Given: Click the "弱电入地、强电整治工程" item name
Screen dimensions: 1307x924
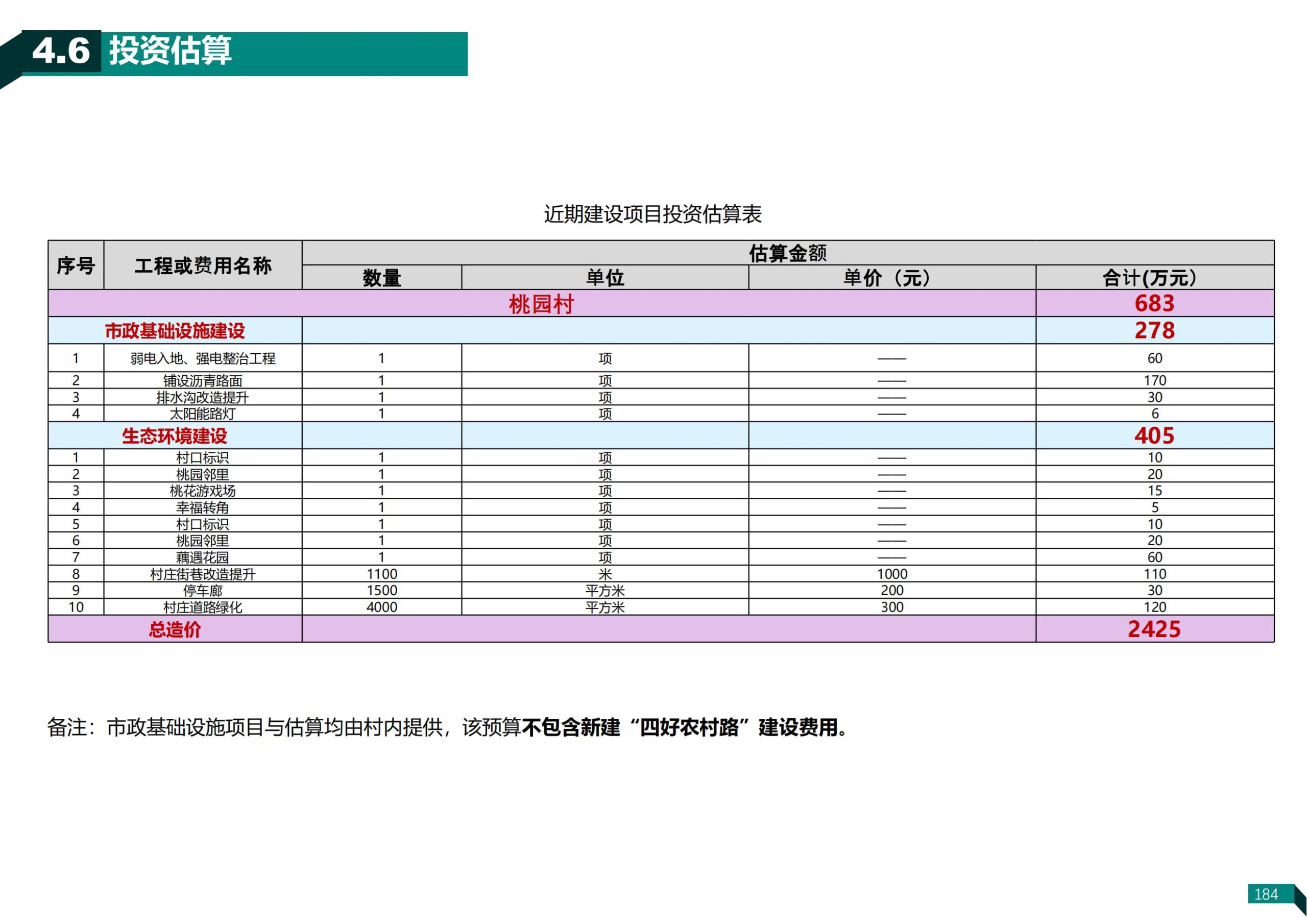Looking at the screenshot, I should 203,359.
